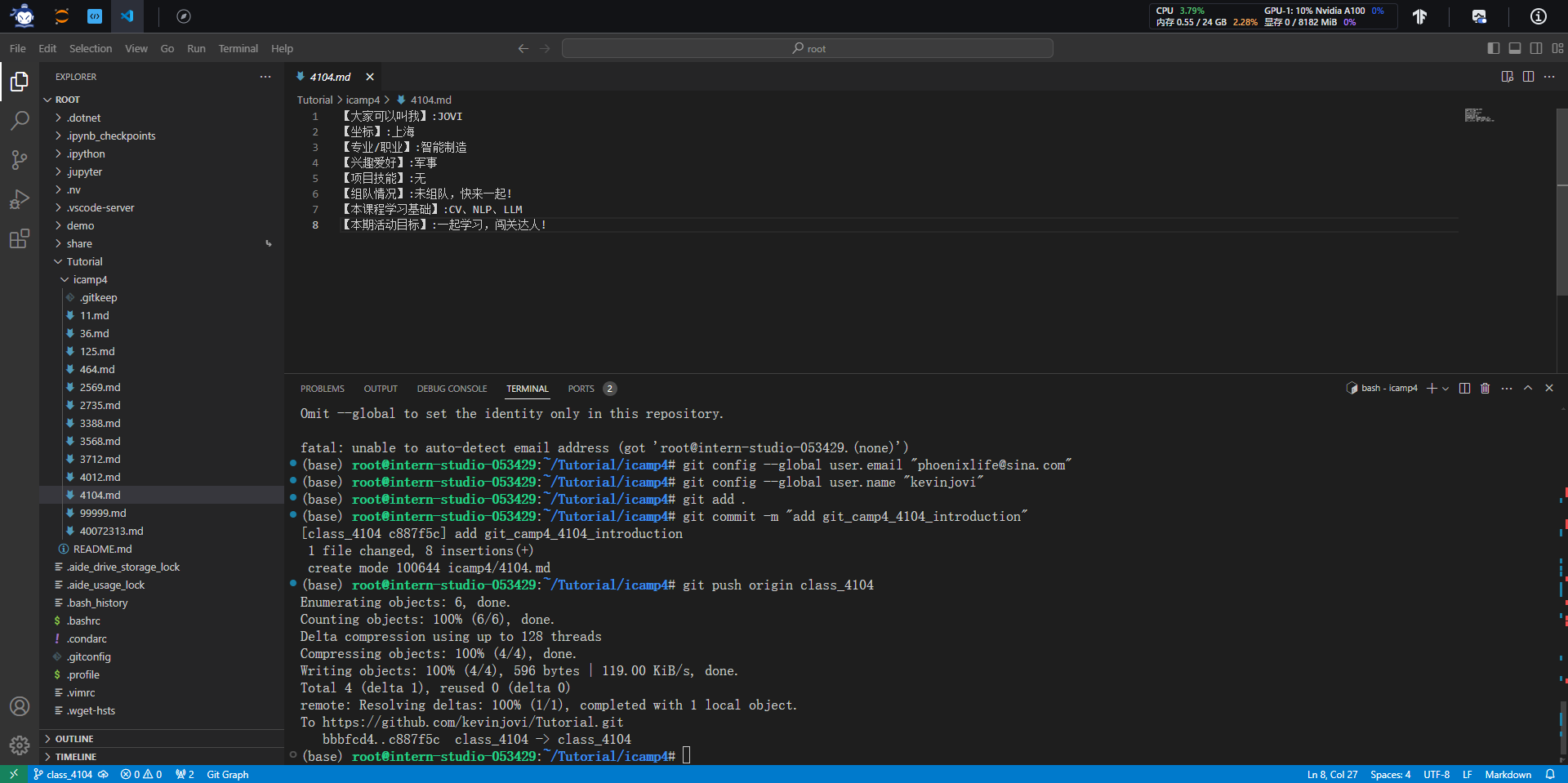
Task: Open the Run and Debug view
Action: [20, 199]
